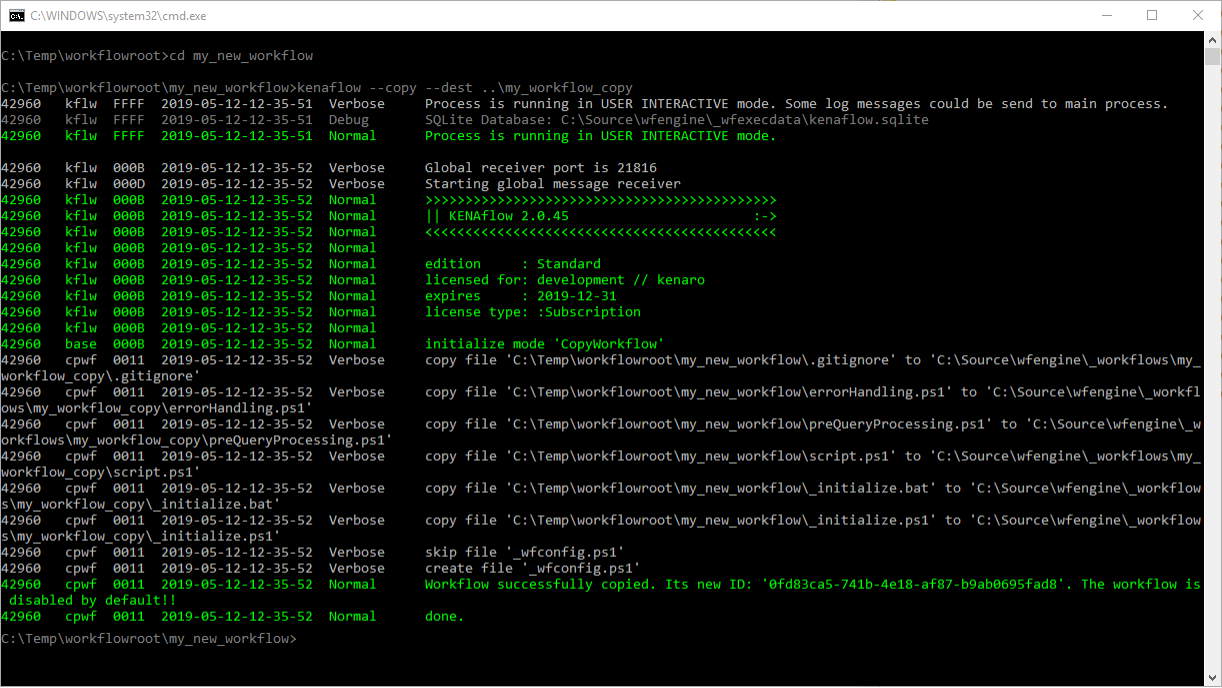Close the cmd.exe window
Image resolution: width=1222 pixels, height=688 pixels.
click(x=1198, y=16)
